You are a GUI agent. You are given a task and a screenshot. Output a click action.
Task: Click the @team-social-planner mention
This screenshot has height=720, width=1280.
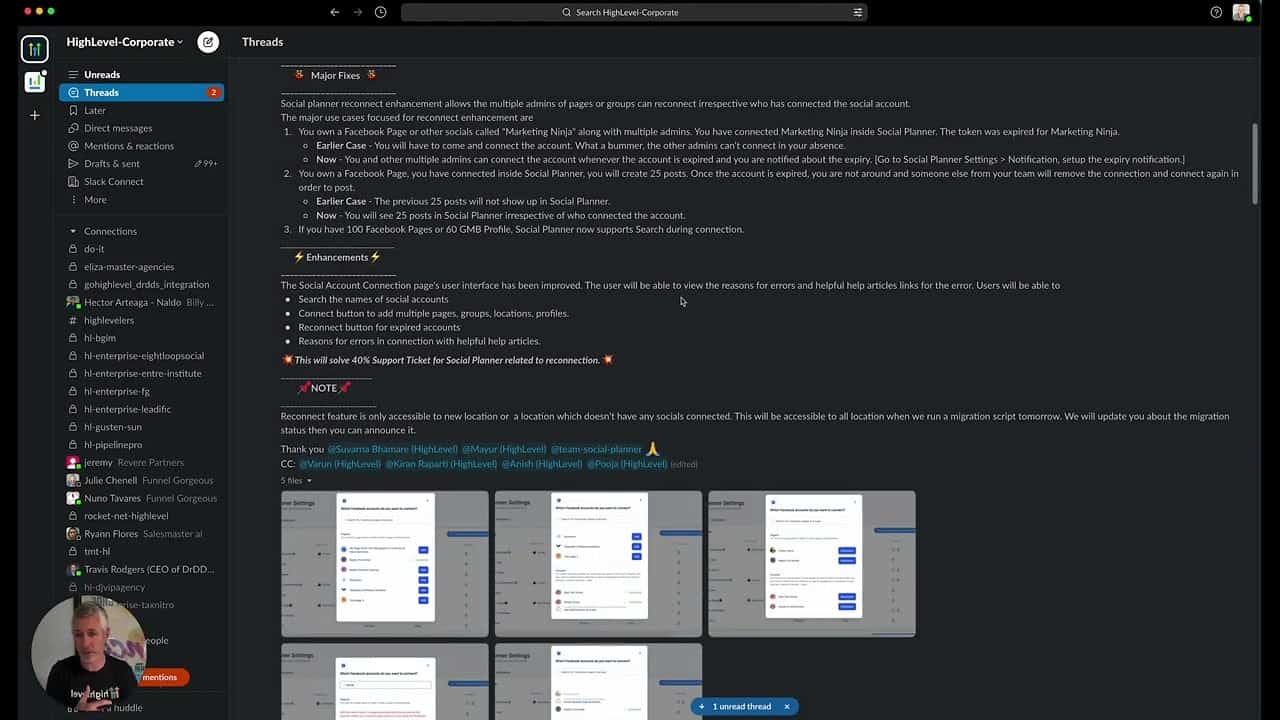point(596,450)
